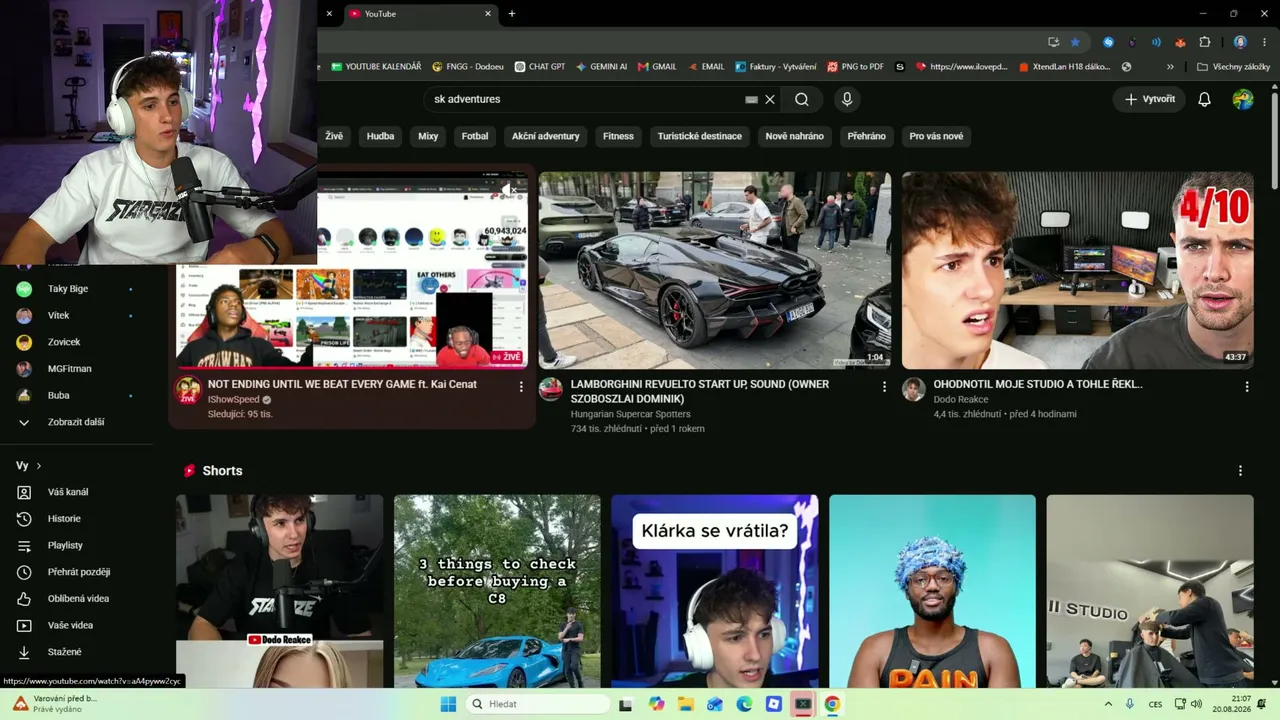Open the GEMINI AI bookmark
The width and height of the screenshot is (1280, 720).
[x=601, y=67]
